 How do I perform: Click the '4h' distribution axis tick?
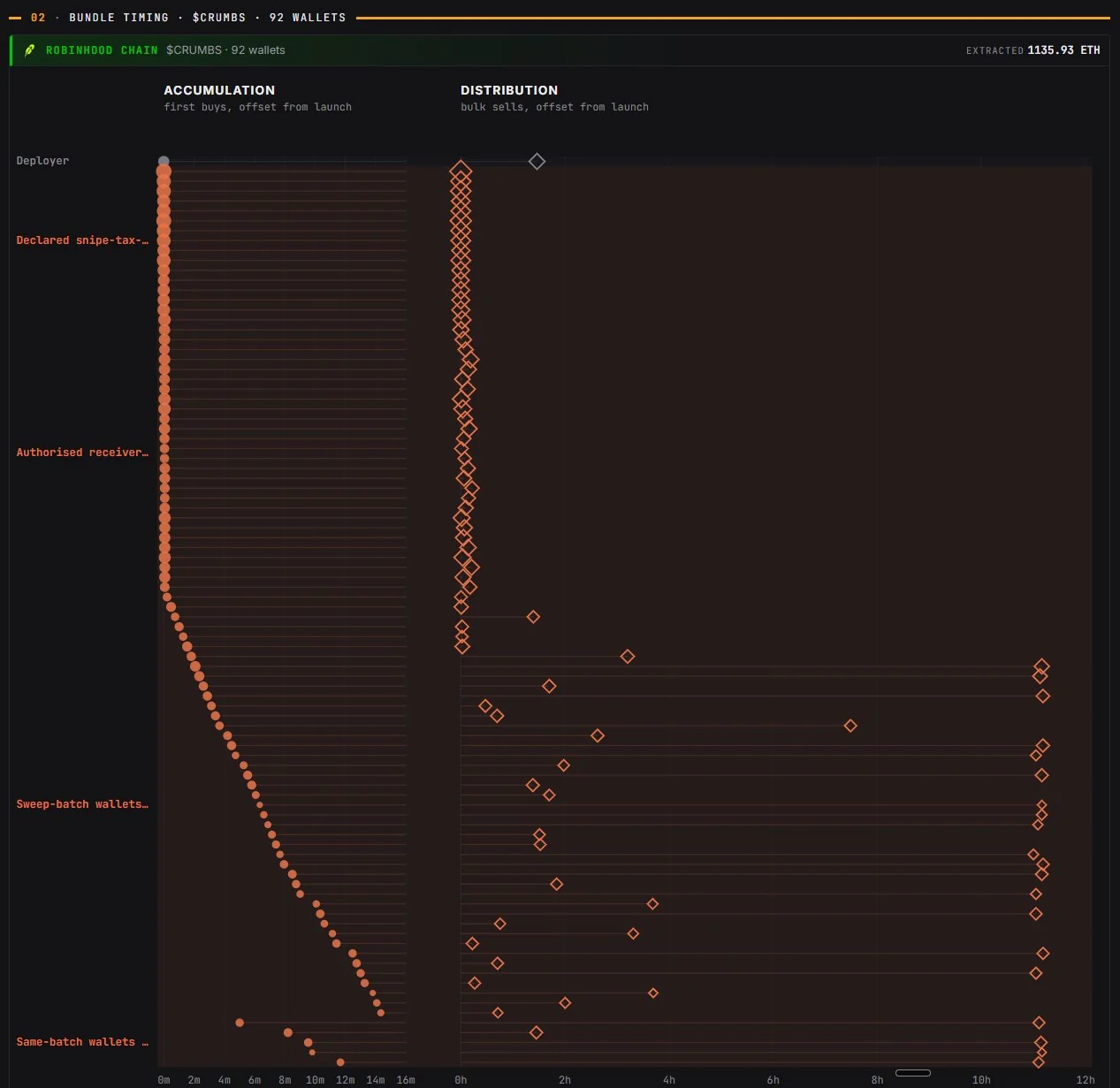(x=669, y=1080)
